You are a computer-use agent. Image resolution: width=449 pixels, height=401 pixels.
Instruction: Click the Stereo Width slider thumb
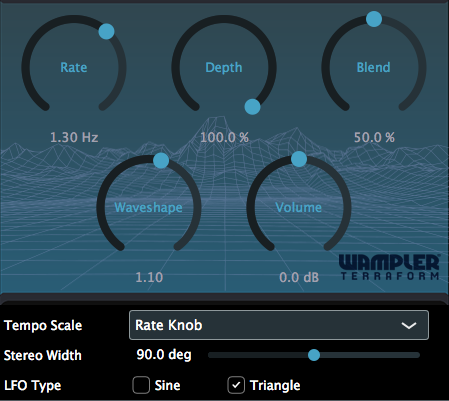[314, 355]
